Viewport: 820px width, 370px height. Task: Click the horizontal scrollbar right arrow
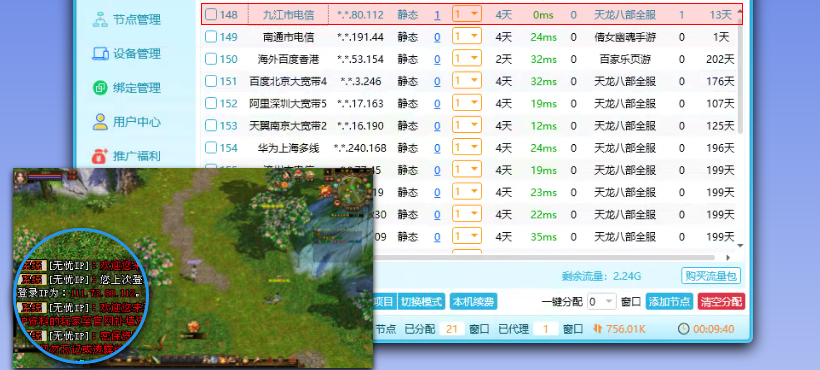(728, 258)
